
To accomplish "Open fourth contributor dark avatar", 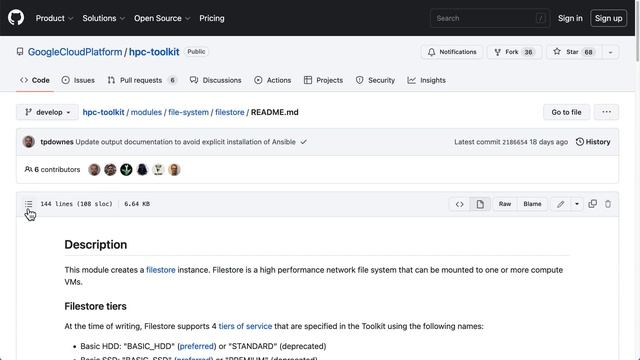I will tap(142, 169).
